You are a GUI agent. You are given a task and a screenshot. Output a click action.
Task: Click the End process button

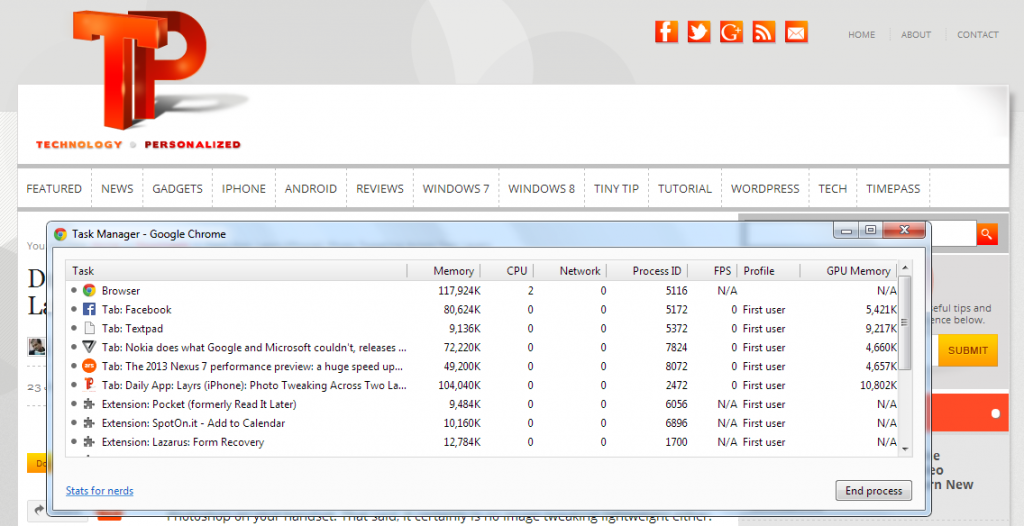click(873, 491)
